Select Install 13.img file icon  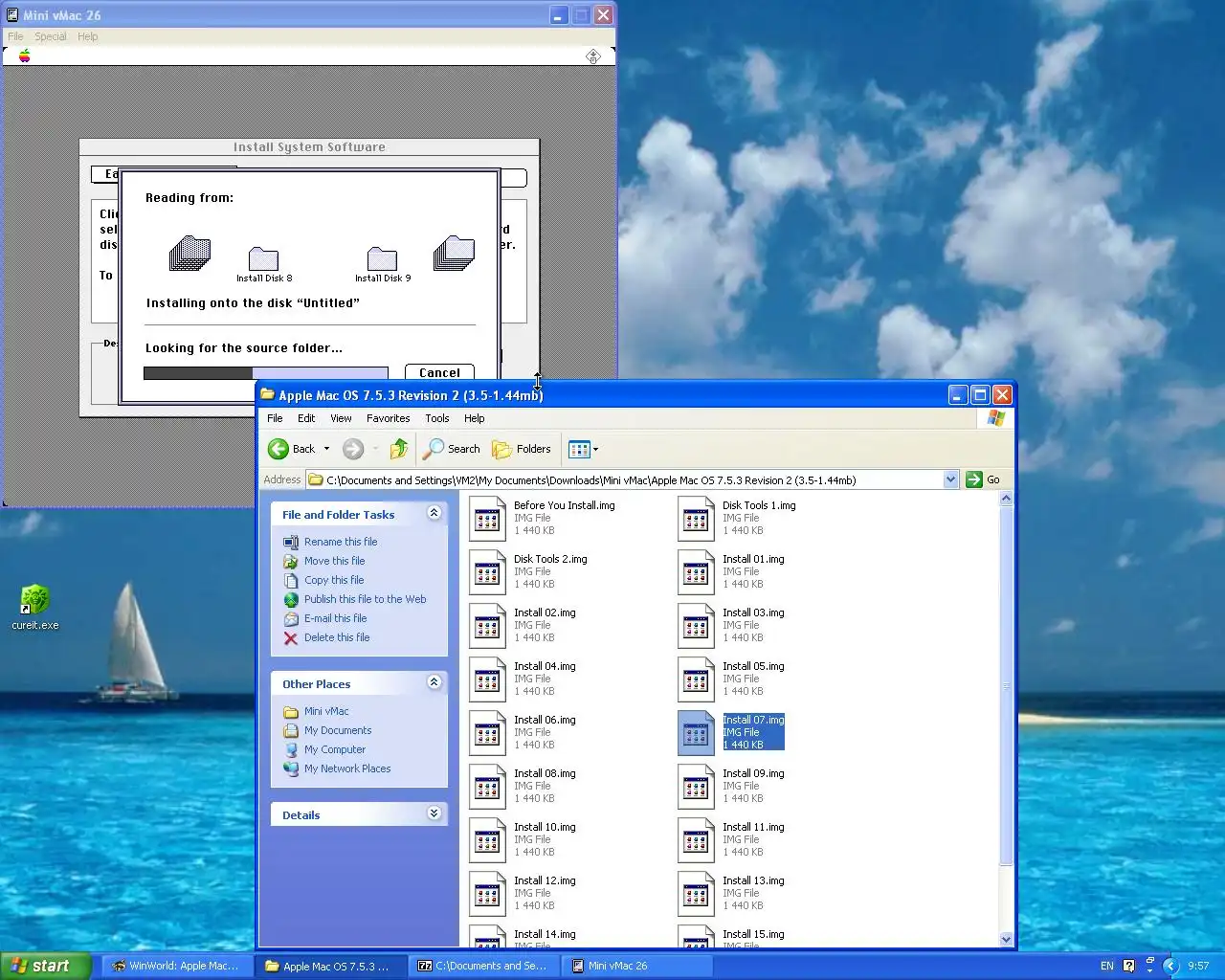(x=696, y=893)
